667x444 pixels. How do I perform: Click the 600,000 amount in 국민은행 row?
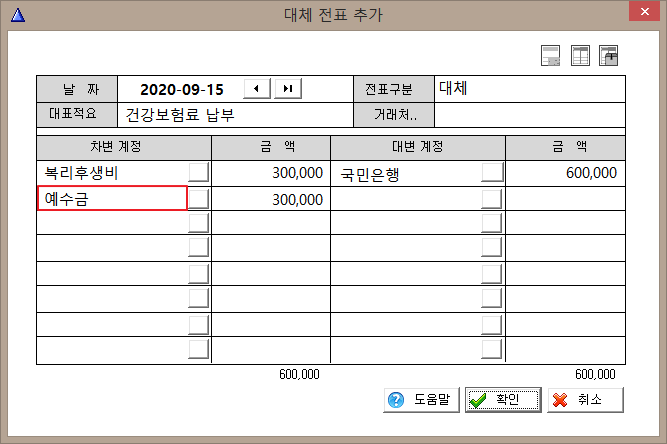click(565, 173)
